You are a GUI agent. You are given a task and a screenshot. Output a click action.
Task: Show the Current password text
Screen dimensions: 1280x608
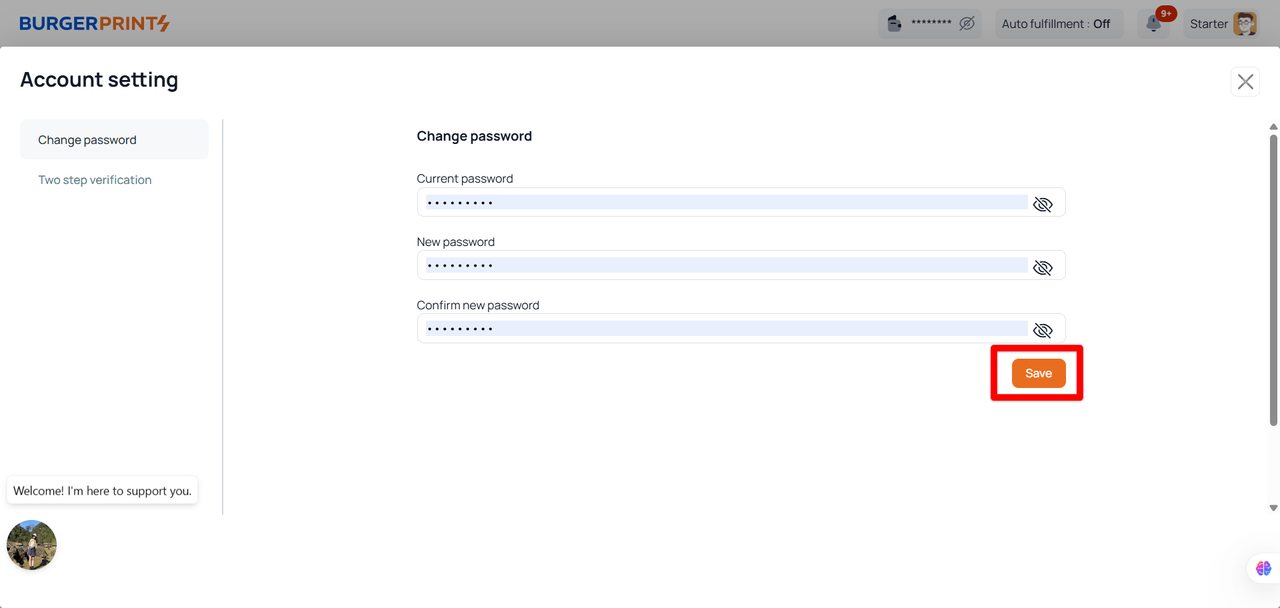tap(1042, 204)
